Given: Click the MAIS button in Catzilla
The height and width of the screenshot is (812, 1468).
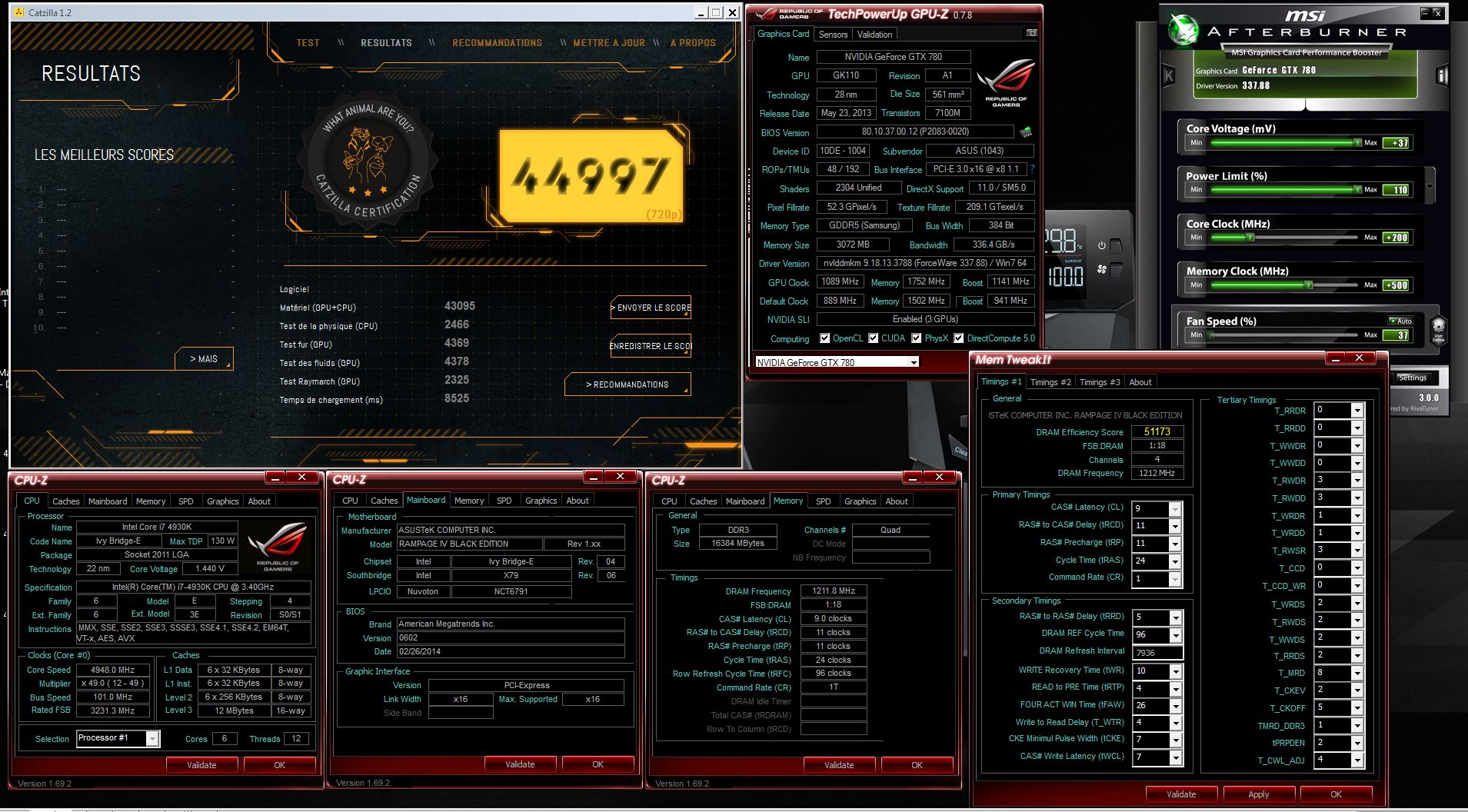Looking at the screenshot, I should [x=204, y=359].
